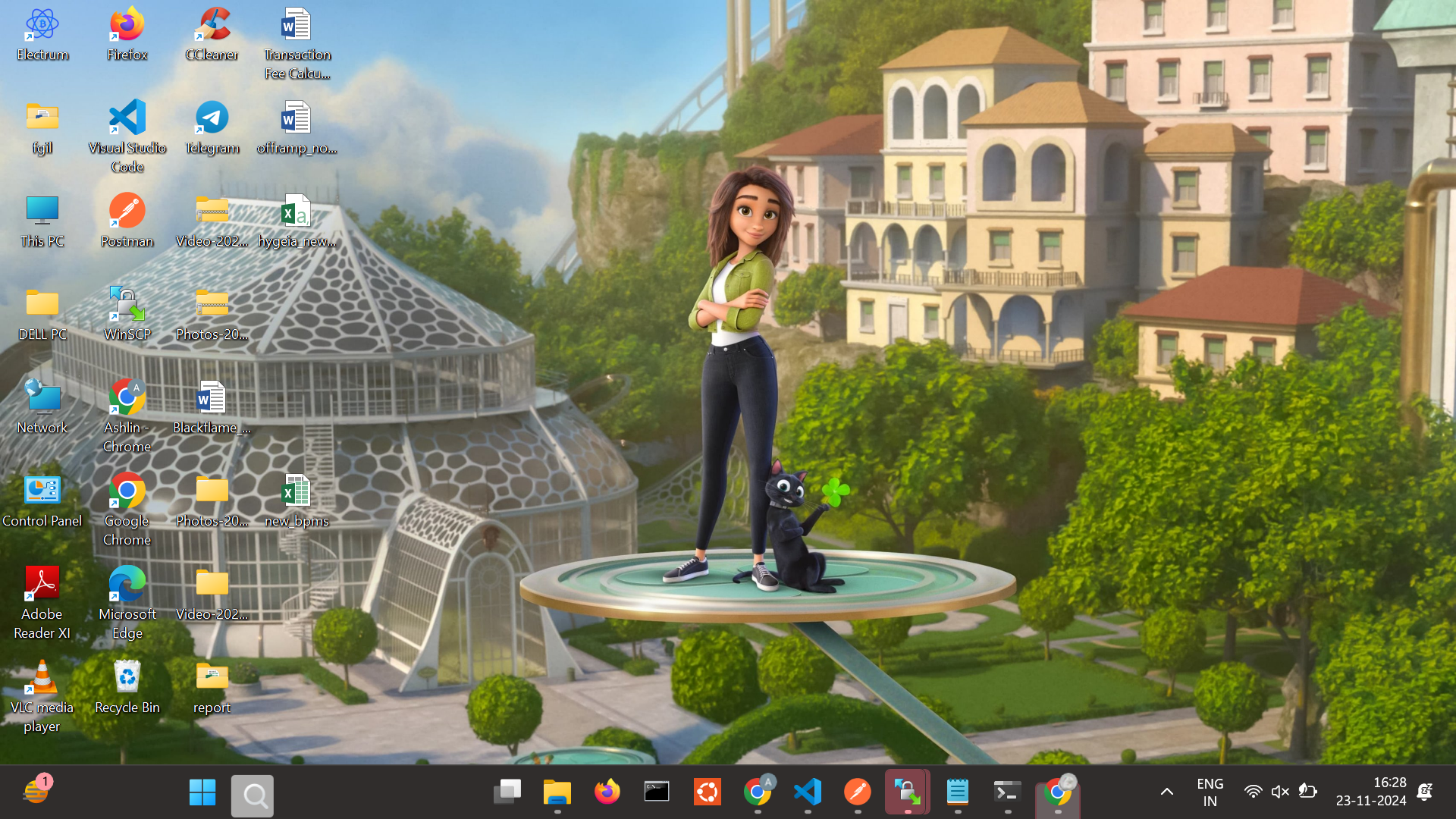Screen dimensions: 1456x819
Task: Open Firefox from the taskbar
Action: point(607,792)
